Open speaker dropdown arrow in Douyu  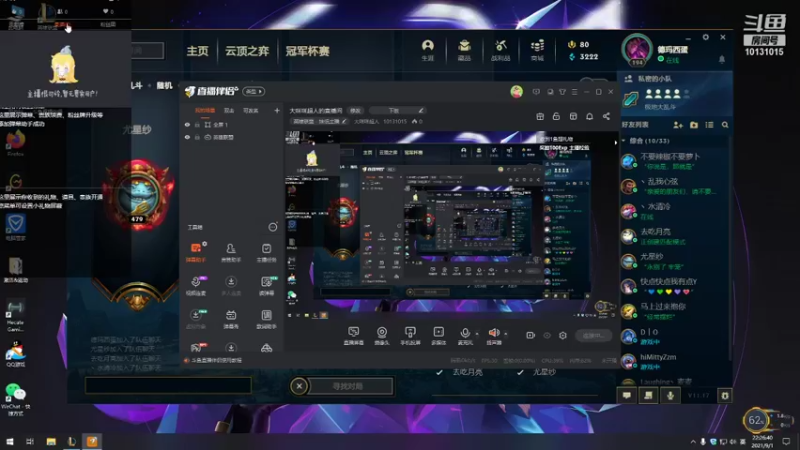pos(506,334)
